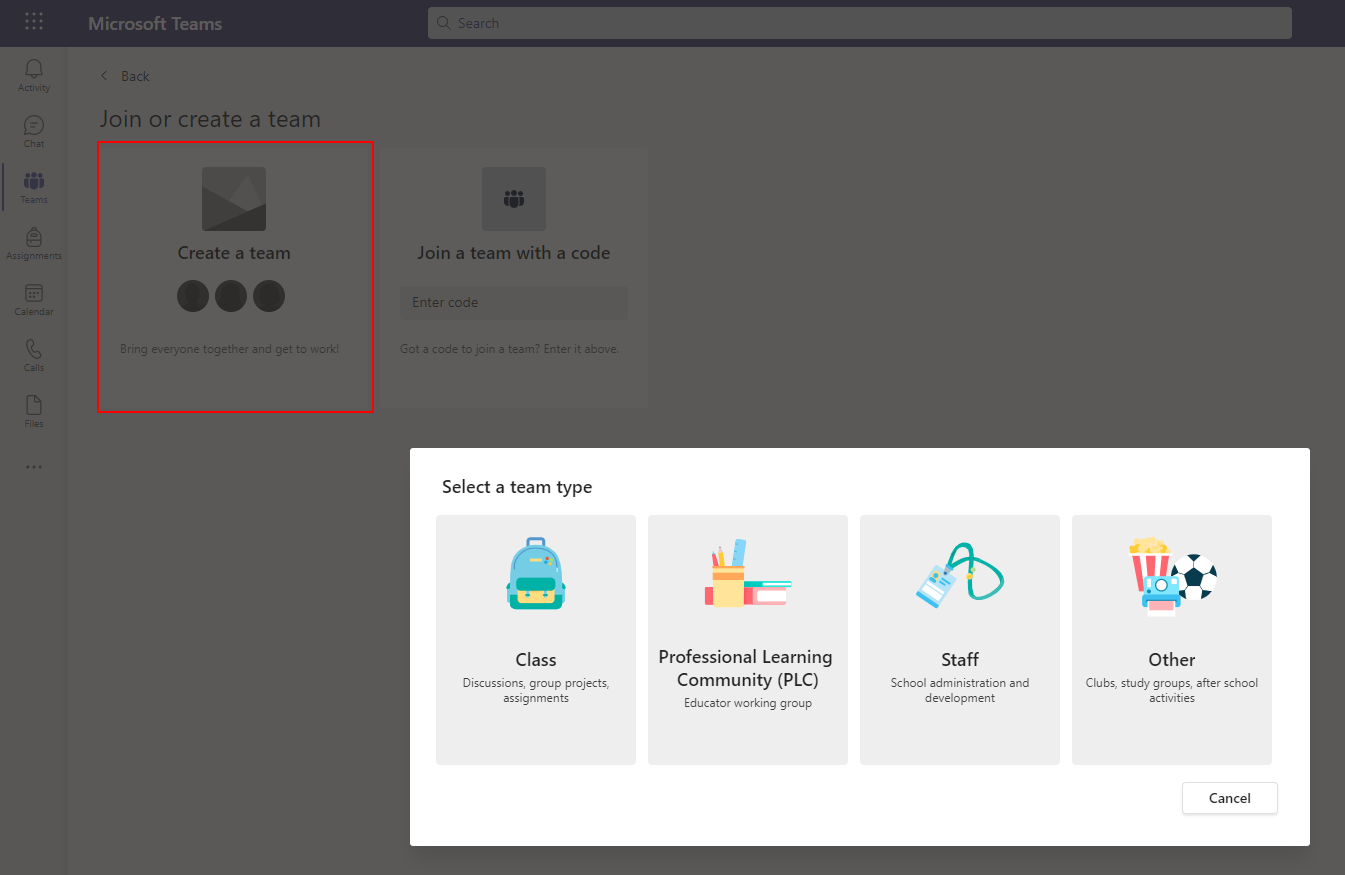The height and width of the screenshot is (875, 1345).
Task: Click the Enter code field
Action: [x=514, y=303]
